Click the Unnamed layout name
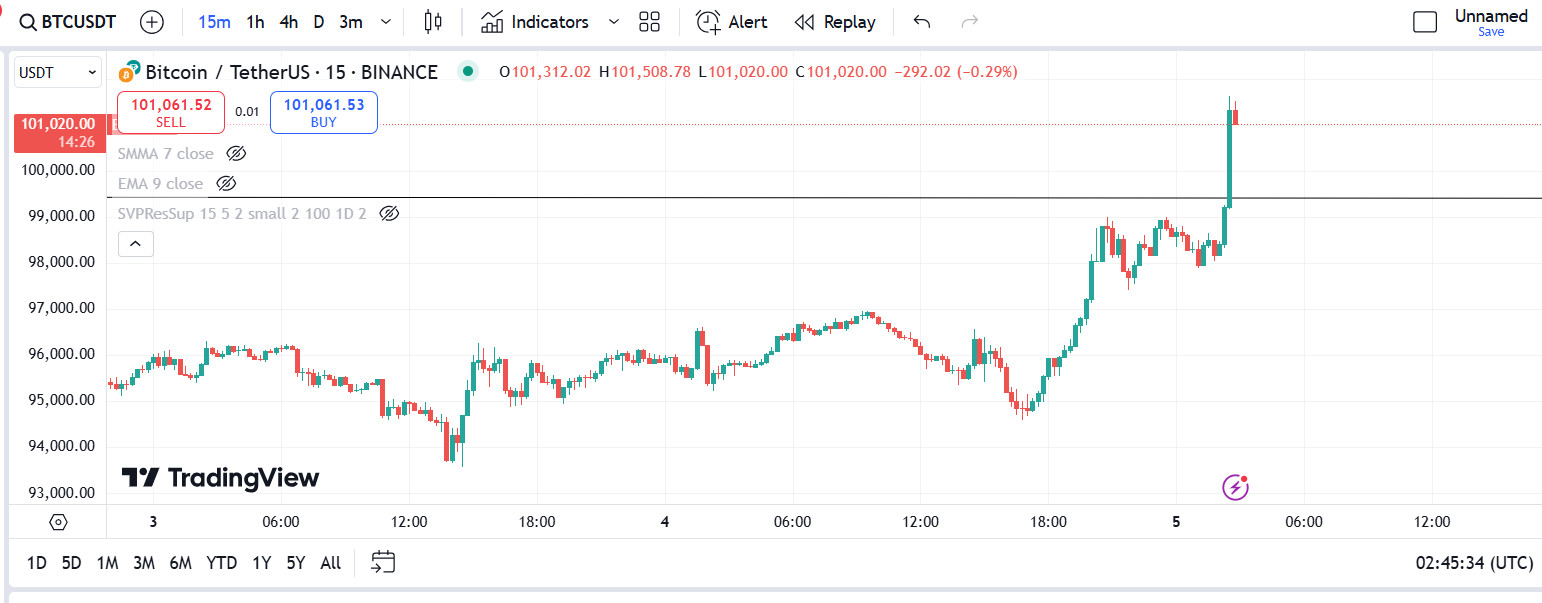1542x603 pixels. (x=1491, y=16)
